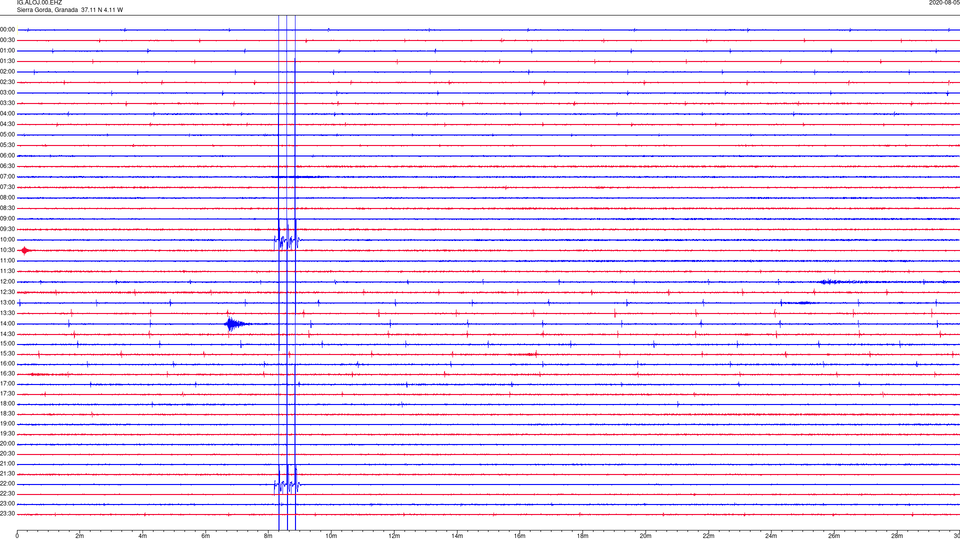Click the '6m' tick on the bottom axis
This screenshot has height=540, width=960.
tap(205, 536)
